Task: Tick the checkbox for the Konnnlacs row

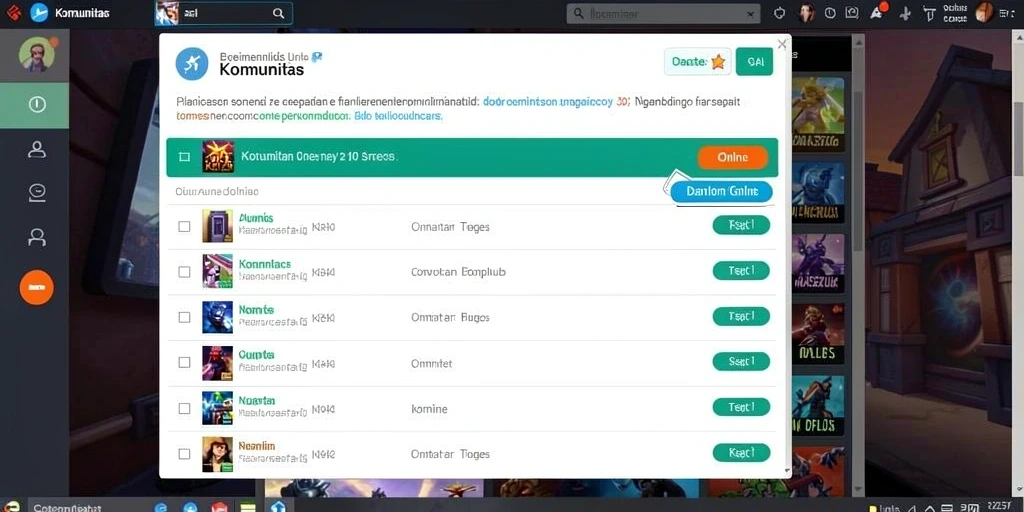Action: point(184,272)
